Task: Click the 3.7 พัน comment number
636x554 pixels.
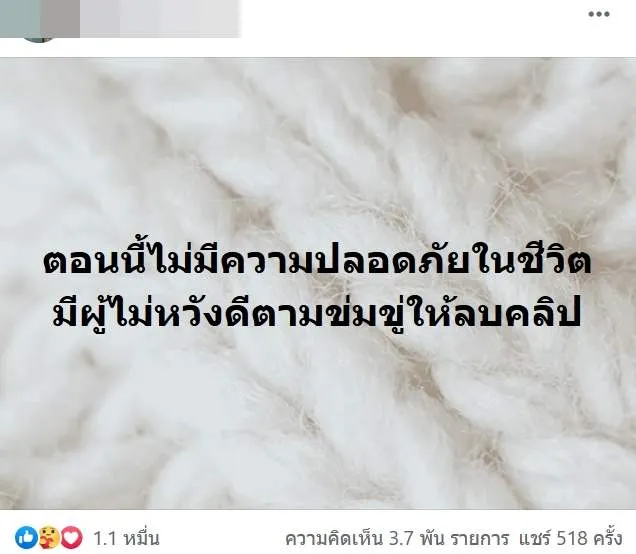Action: [x=417, y=539]
